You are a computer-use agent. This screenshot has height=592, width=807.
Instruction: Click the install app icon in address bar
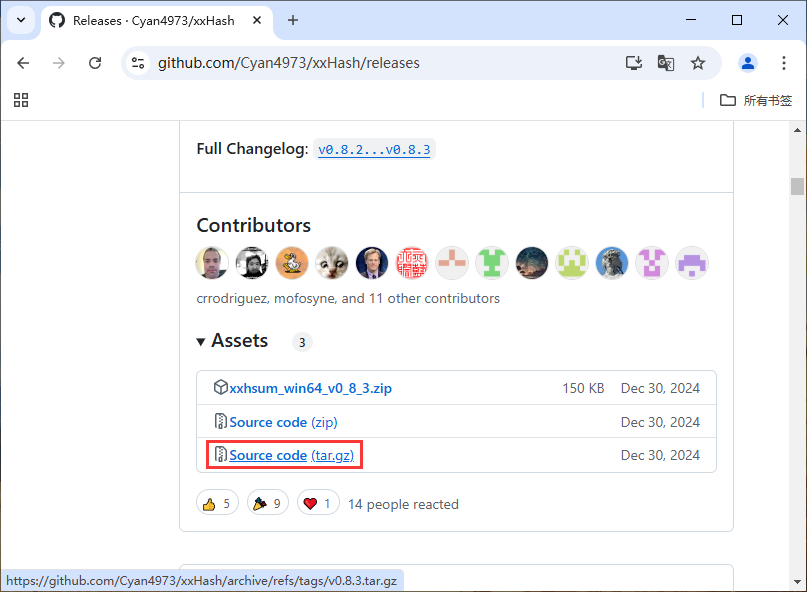point(634,63)
